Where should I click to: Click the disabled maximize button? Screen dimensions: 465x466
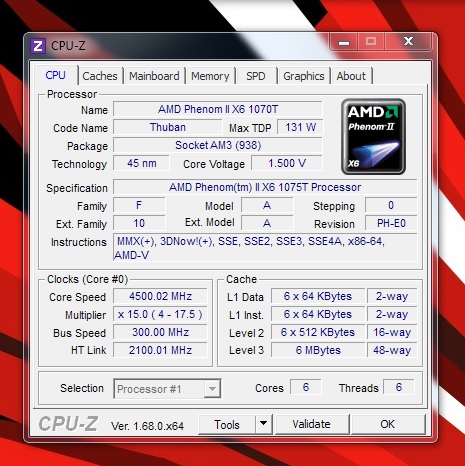371,42
